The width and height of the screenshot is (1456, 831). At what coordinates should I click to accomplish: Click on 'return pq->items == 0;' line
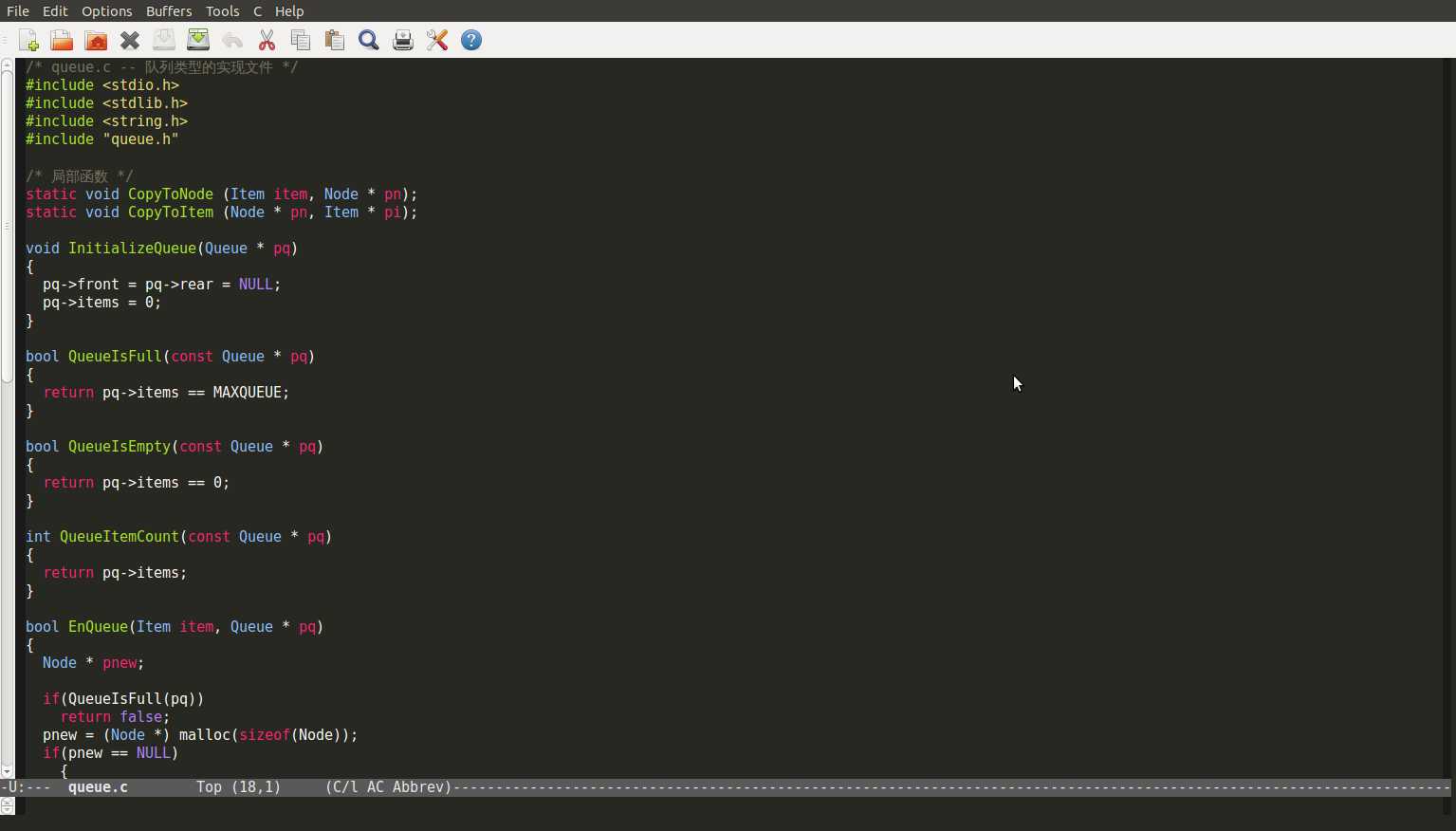(136, 483)
